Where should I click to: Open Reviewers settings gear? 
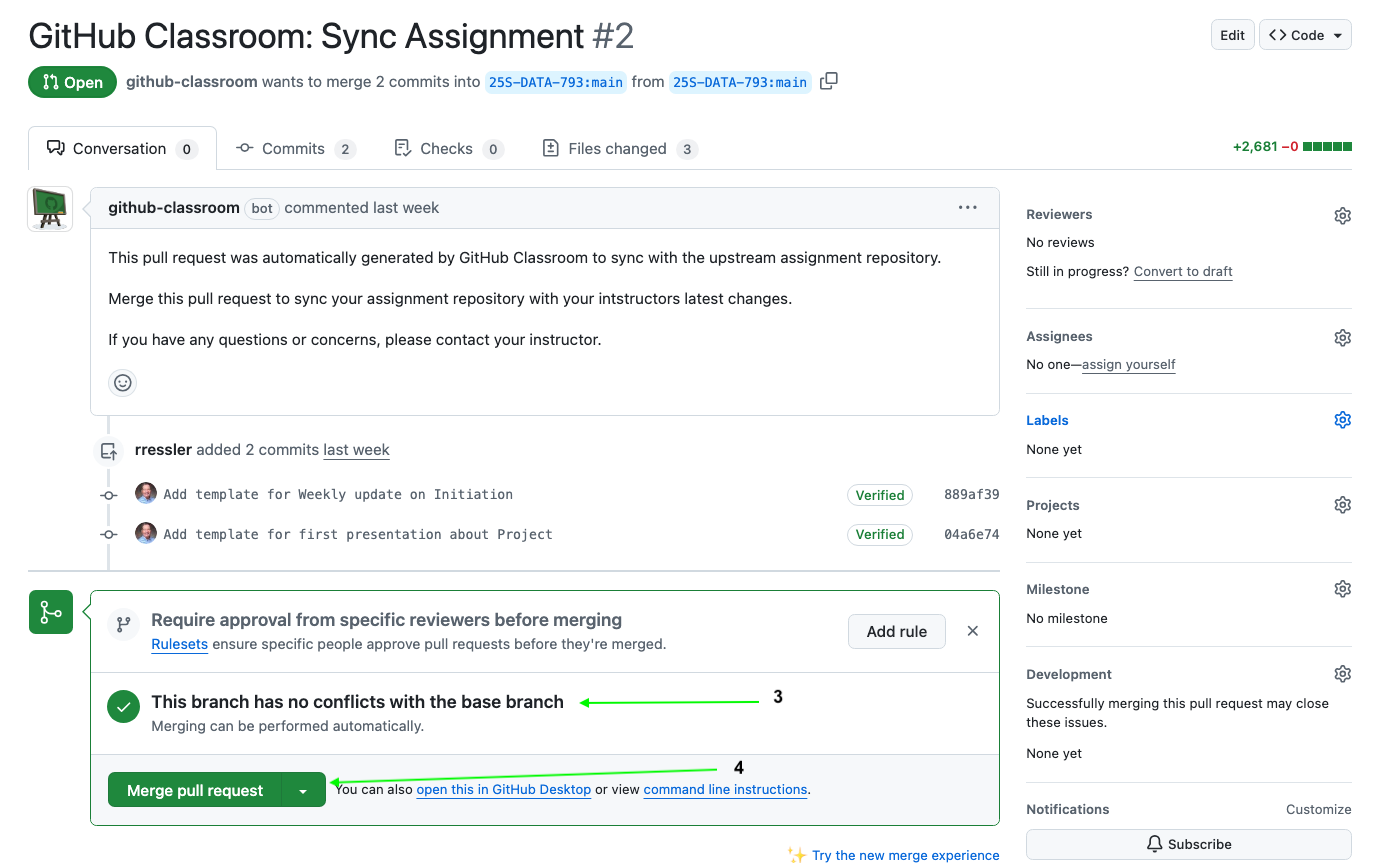[x=1343, y=216]
